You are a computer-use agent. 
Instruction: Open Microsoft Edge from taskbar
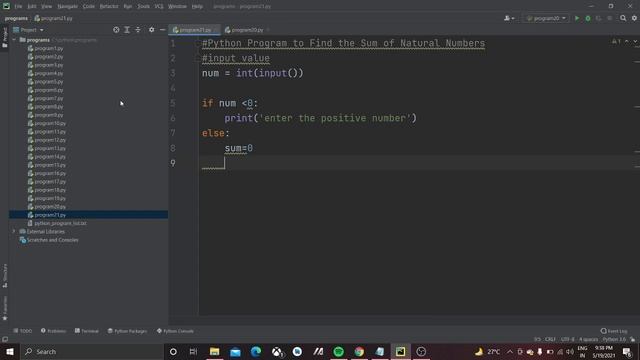(256, 351)
